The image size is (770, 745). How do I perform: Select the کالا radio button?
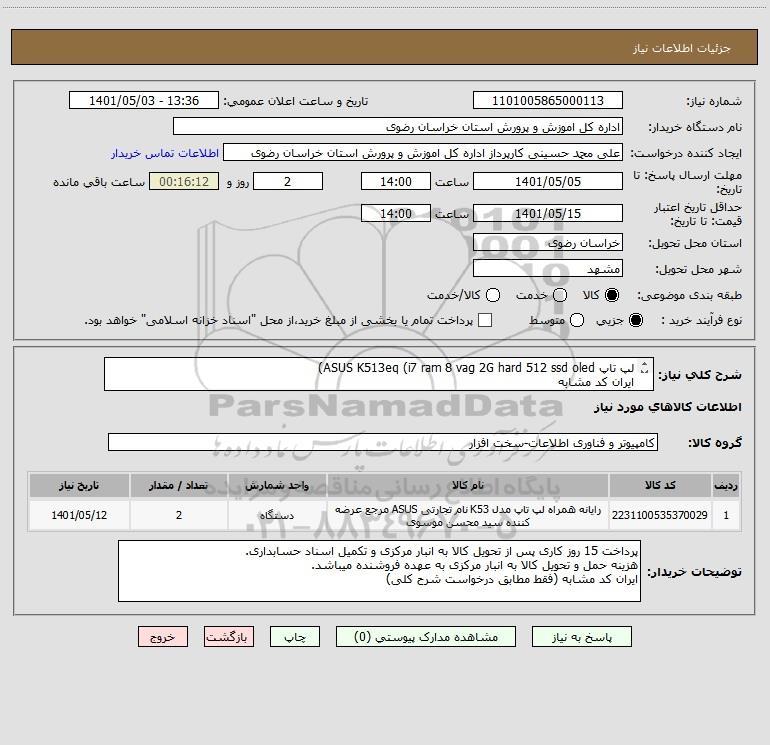(612, 295)
